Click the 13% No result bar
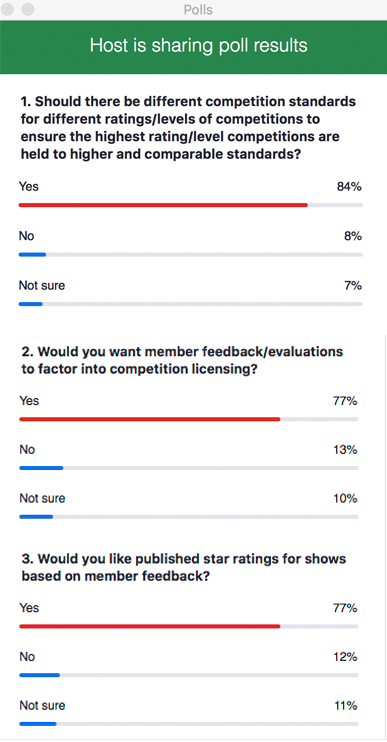Viewport: 387px width, 742px height. click(41, 468)
